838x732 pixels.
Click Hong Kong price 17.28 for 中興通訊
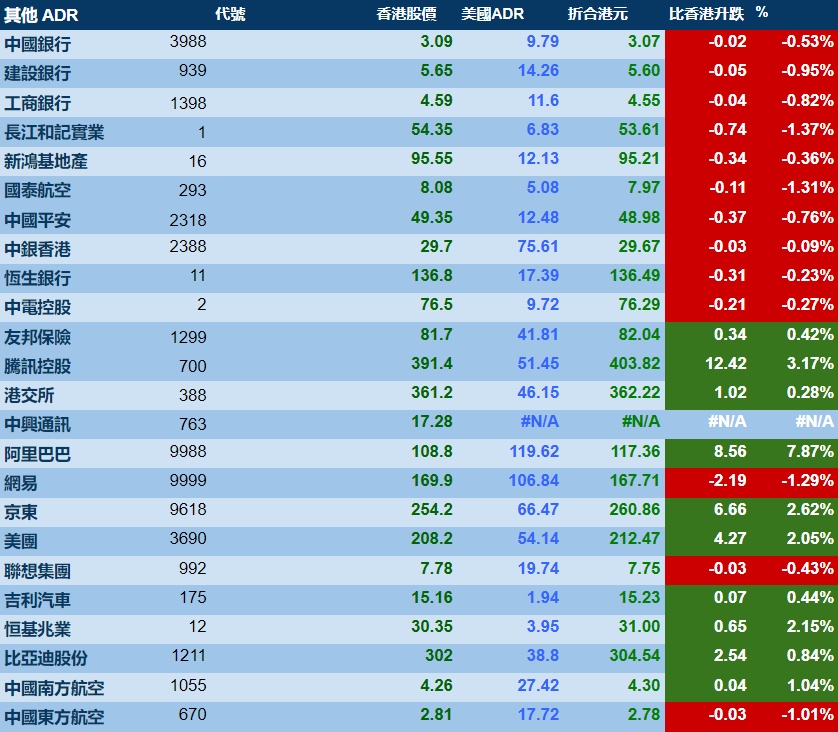tap(432, 422)
